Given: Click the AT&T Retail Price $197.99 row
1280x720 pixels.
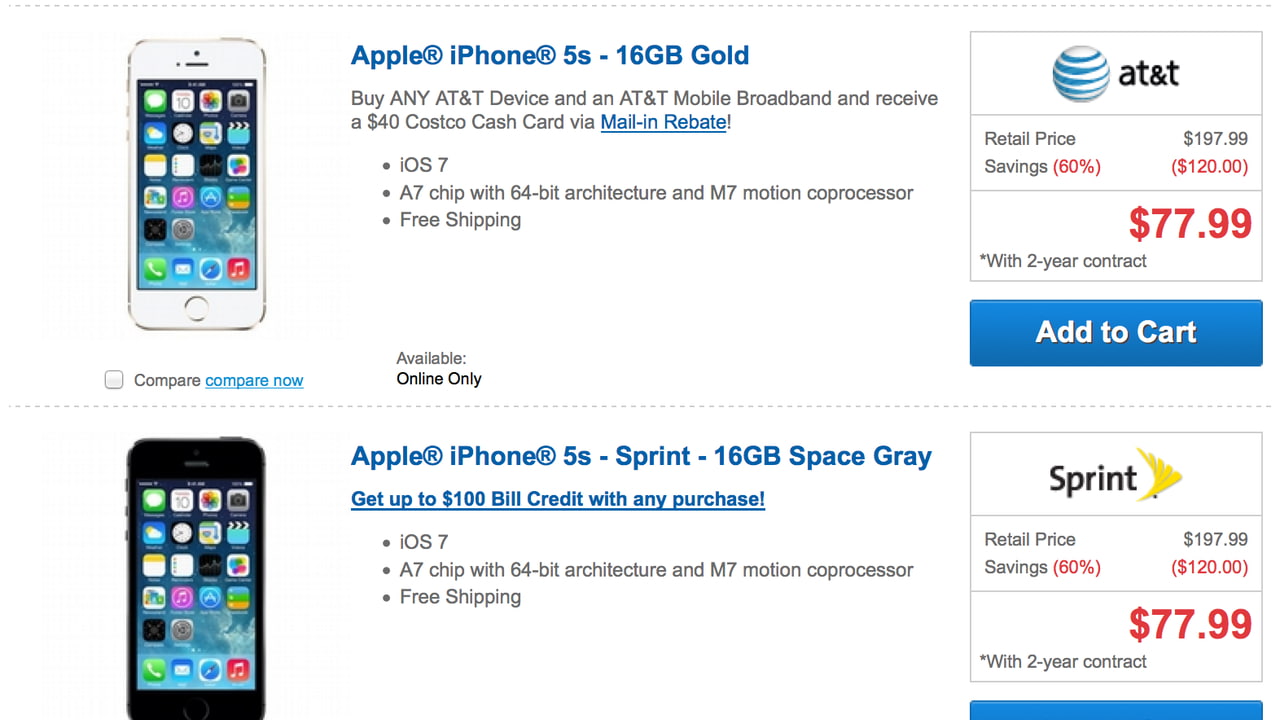Looking at the screenshot, I should (1115, 139).
